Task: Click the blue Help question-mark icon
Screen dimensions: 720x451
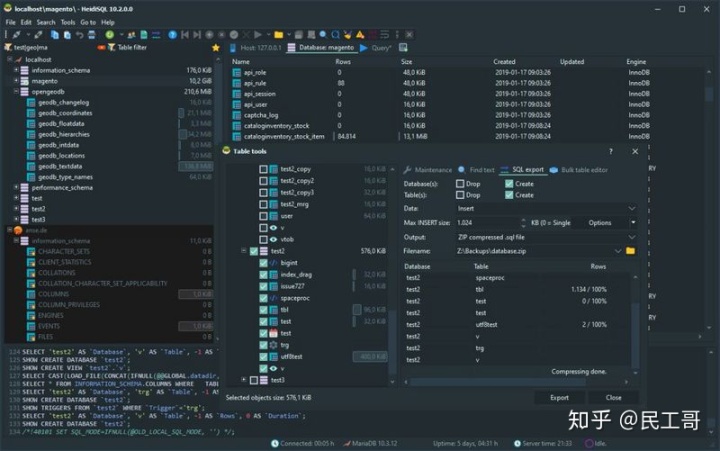Action: tap(172, 34)
